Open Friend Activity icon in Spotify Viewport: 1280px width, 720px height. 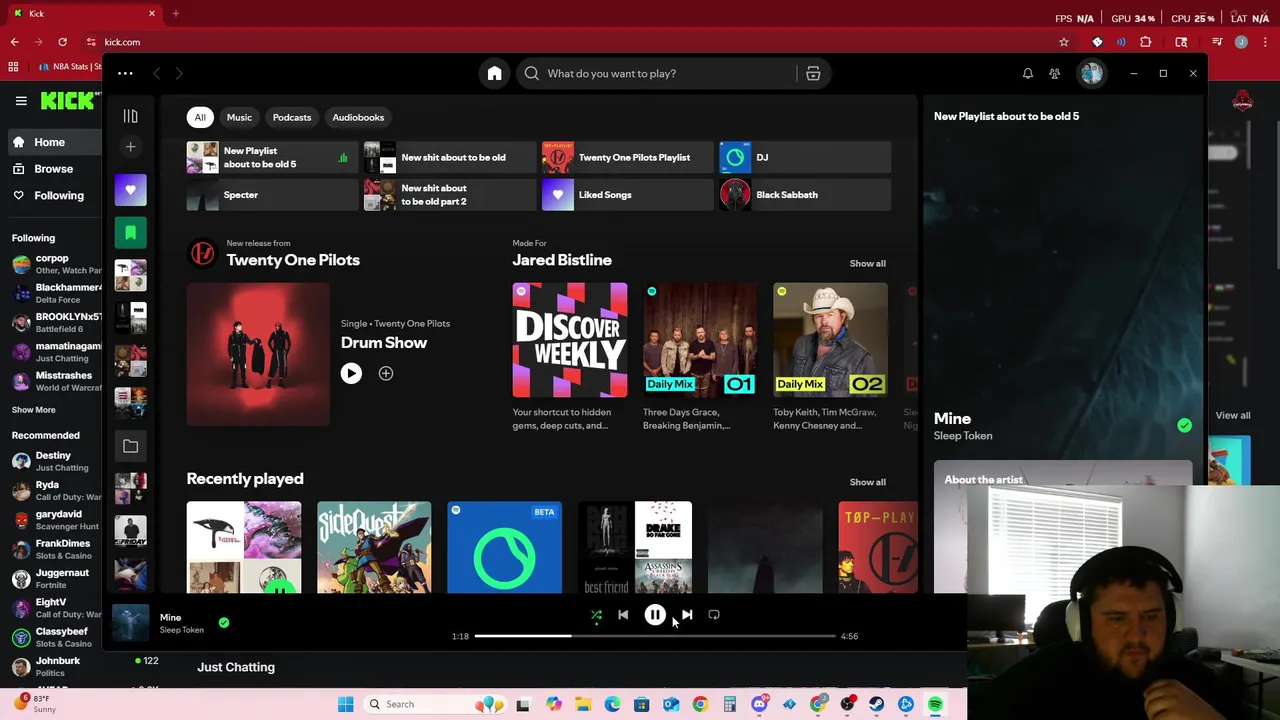(1054, 73)
